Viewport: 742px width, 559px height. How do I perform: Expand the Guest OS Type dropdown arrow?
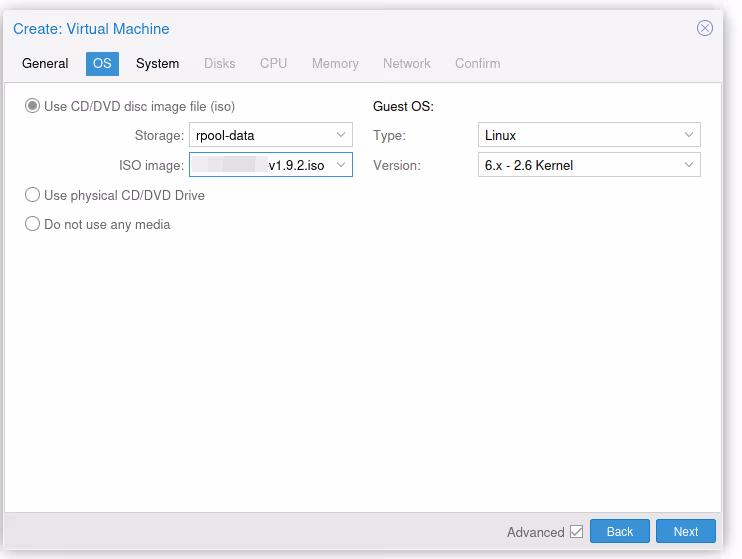[689, 135]
